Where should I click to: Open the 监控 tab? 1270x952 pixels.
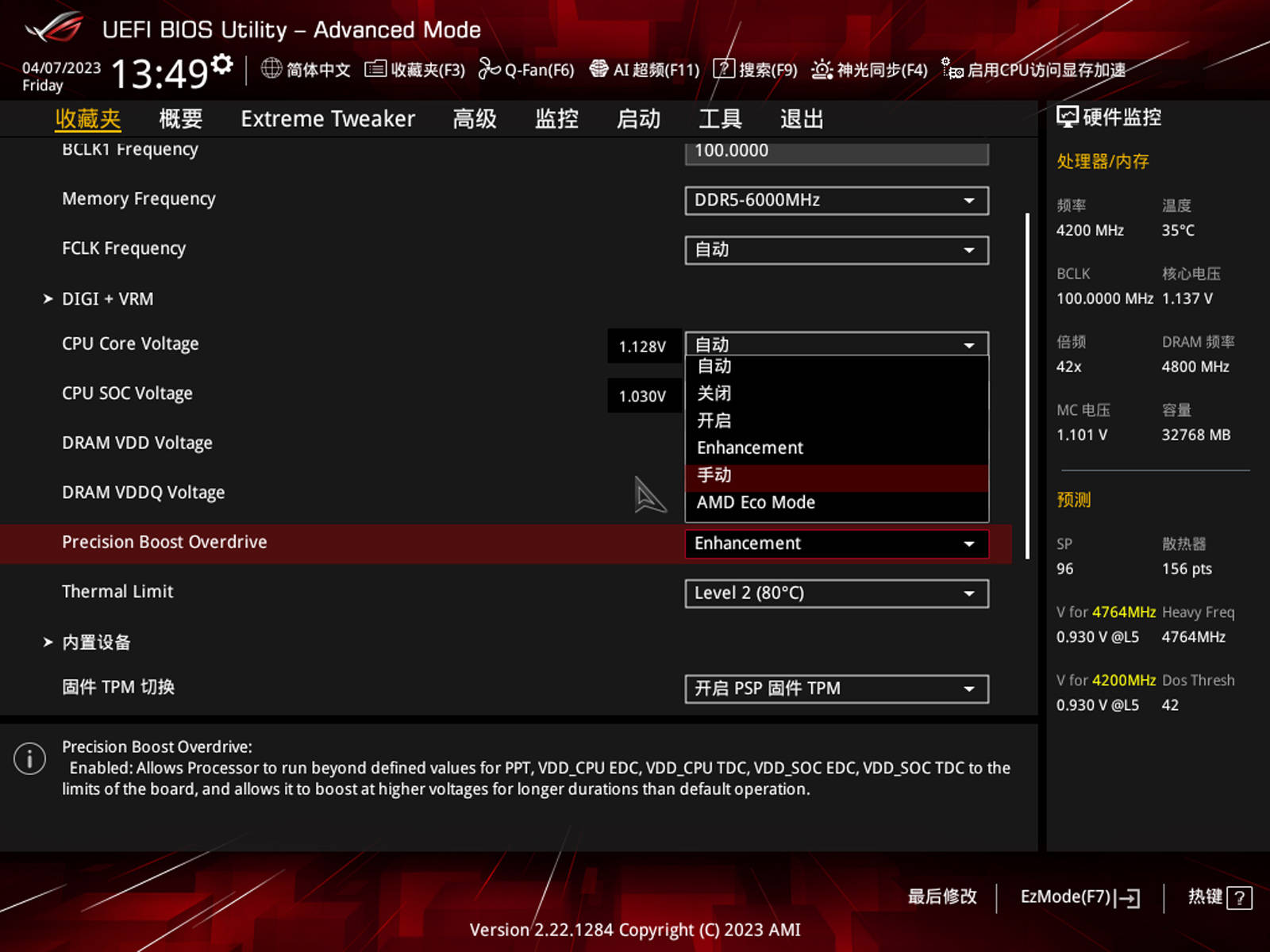pyautogui.click(x=556, y=119)
